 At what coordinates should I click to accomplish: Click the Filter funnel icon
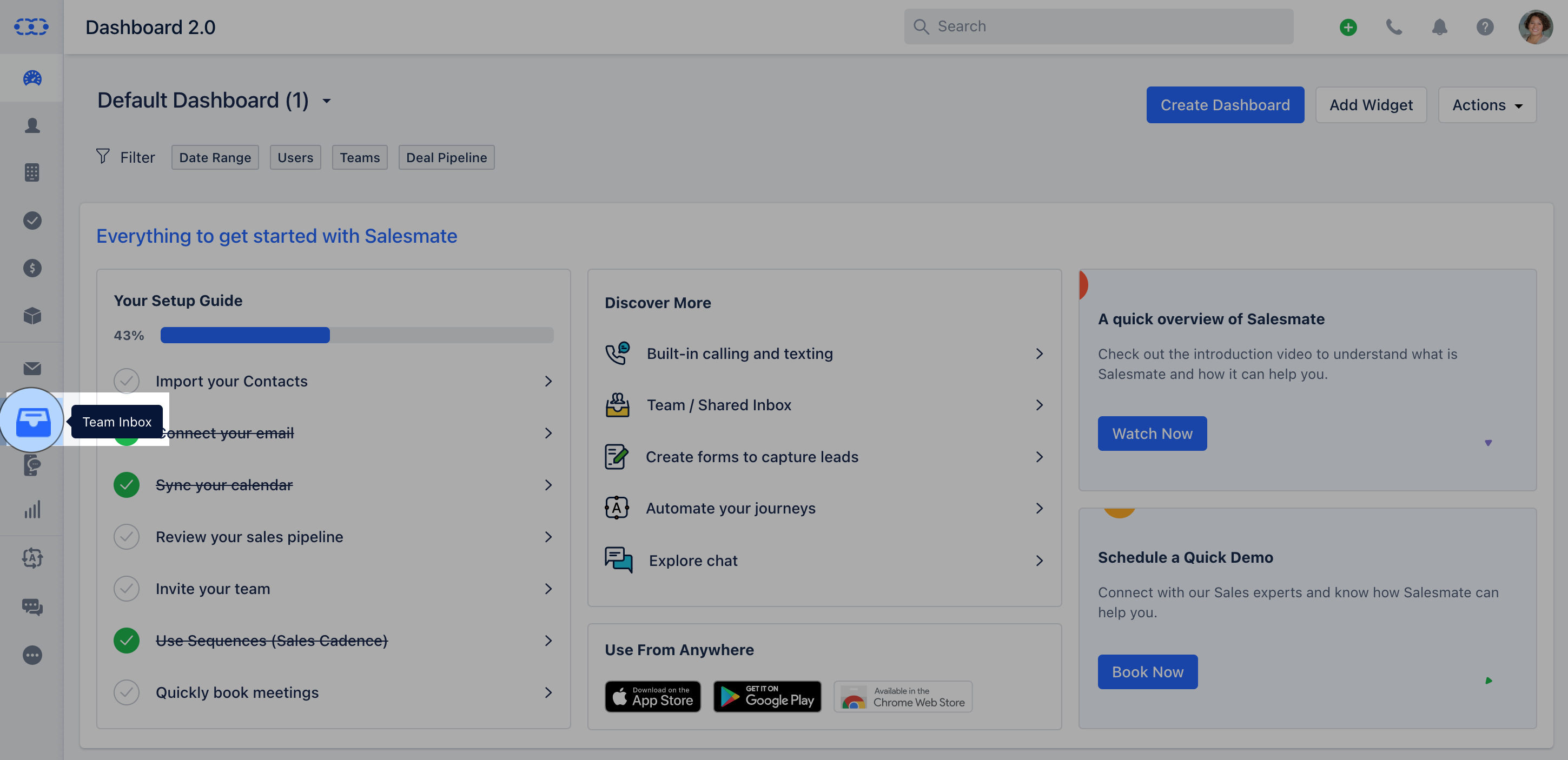(102, 156)
